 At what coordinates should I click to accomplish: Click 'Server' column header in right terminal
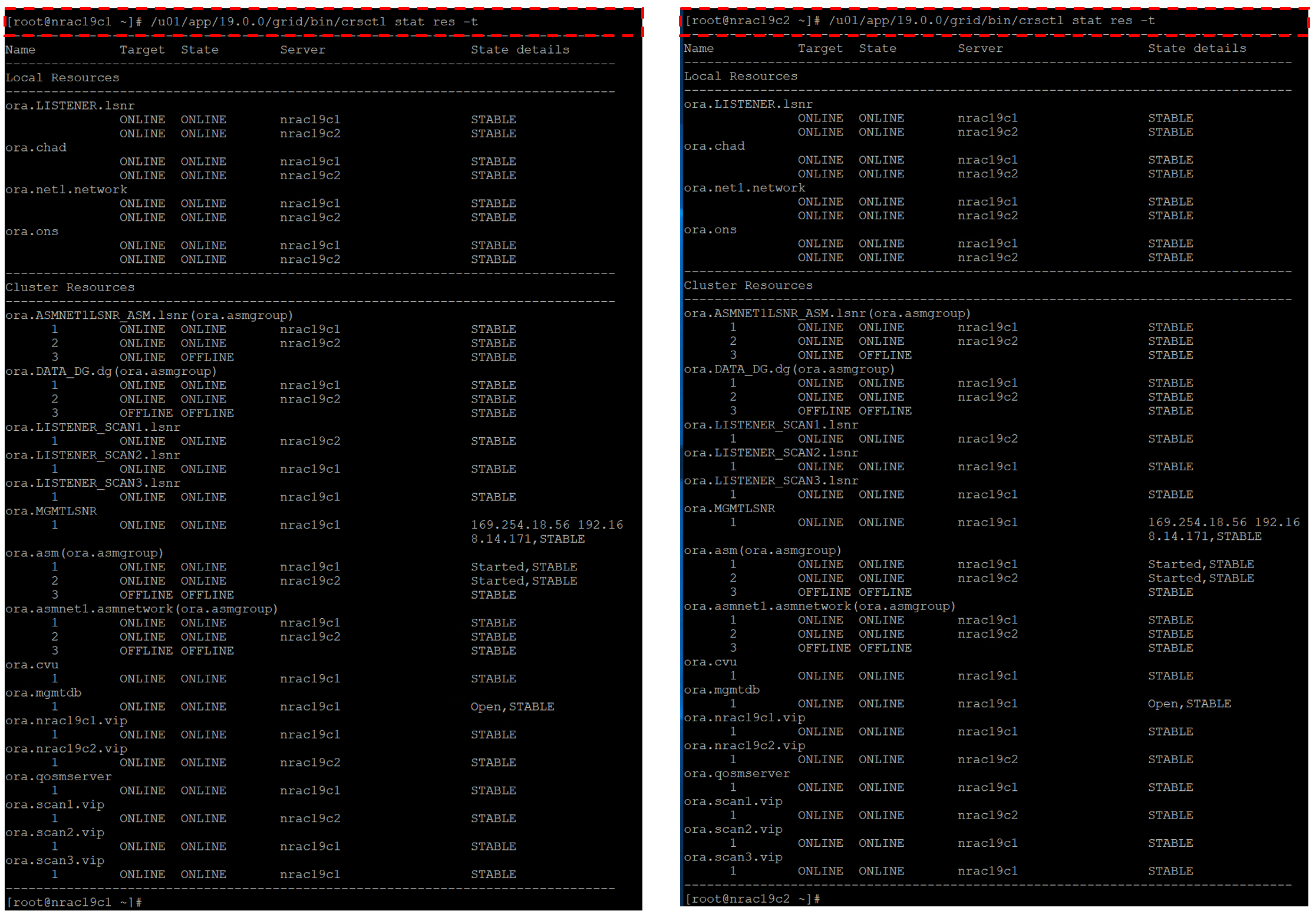point(980,48)
